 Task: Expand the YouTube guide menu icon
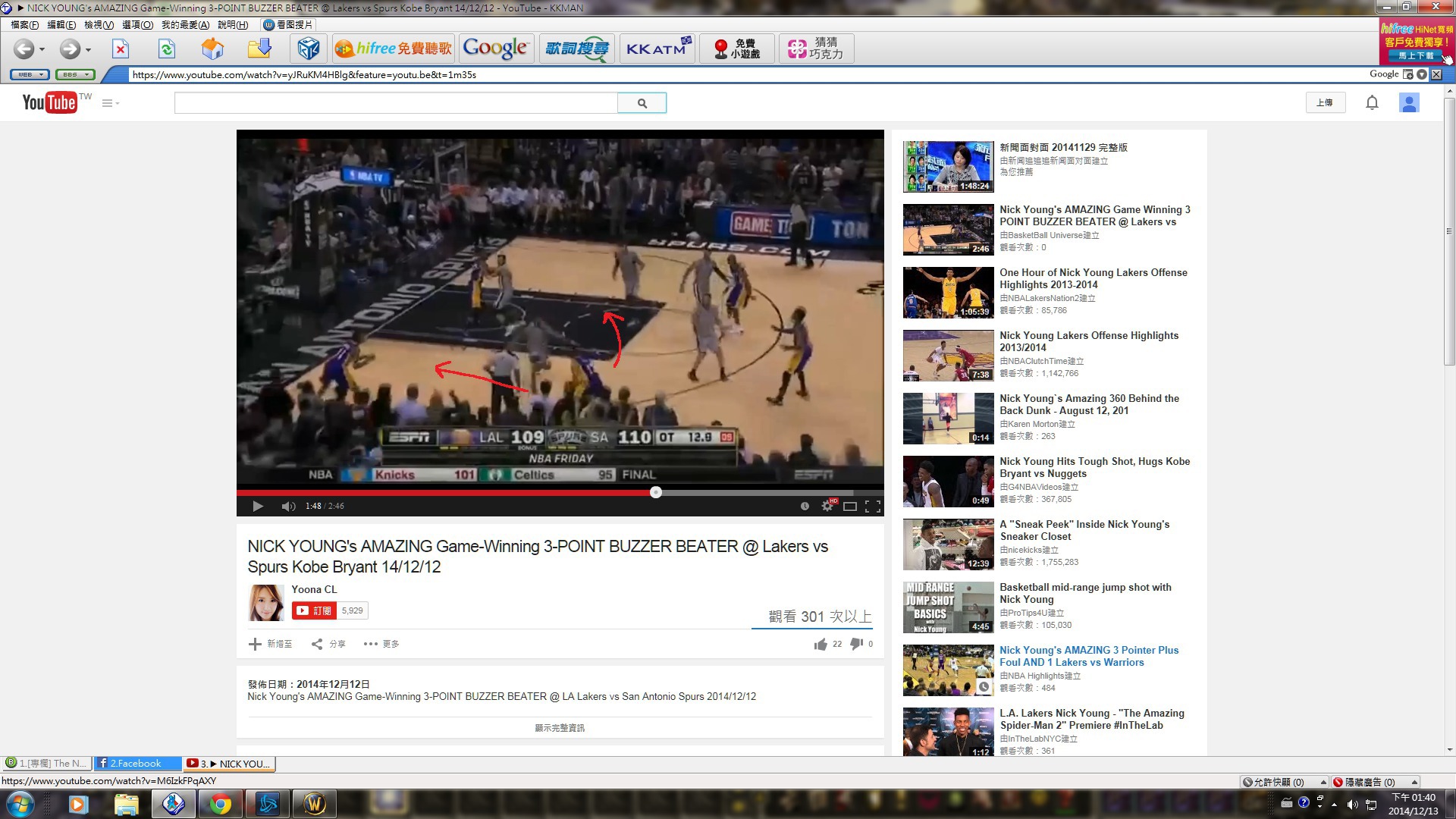click(x=111, y=103)
